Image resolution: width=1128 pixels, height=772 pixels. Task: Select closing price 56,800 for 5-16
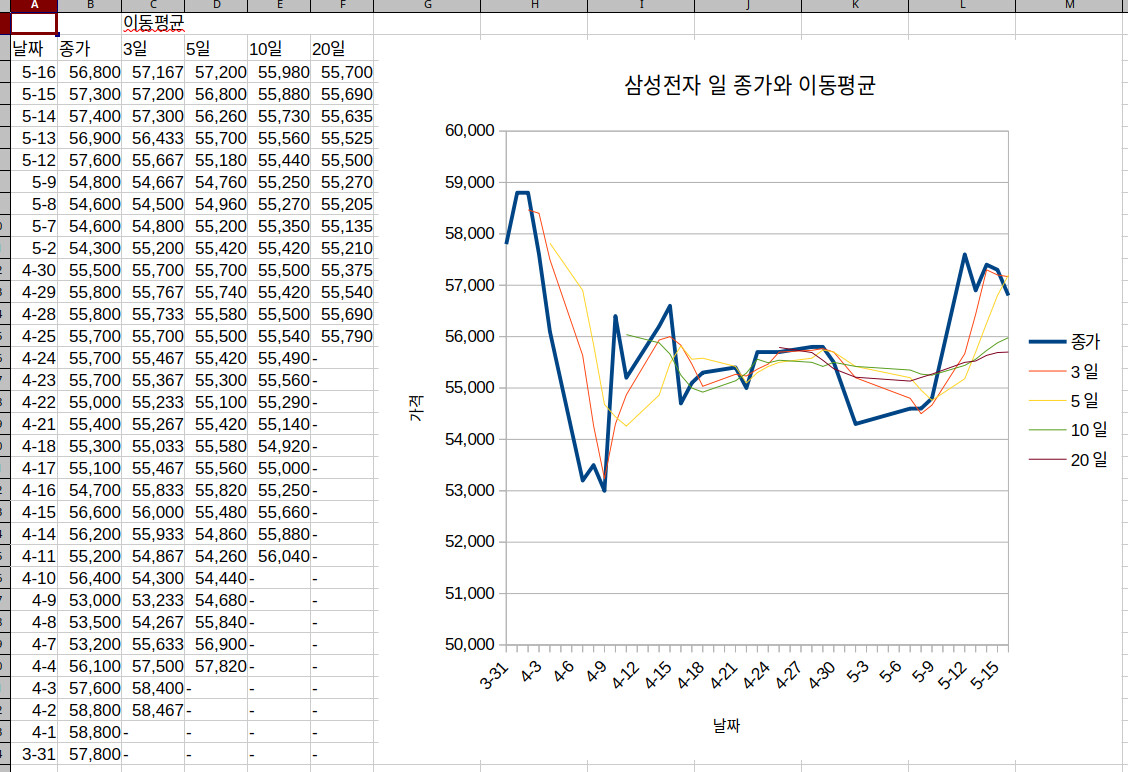tap(90, 72)
